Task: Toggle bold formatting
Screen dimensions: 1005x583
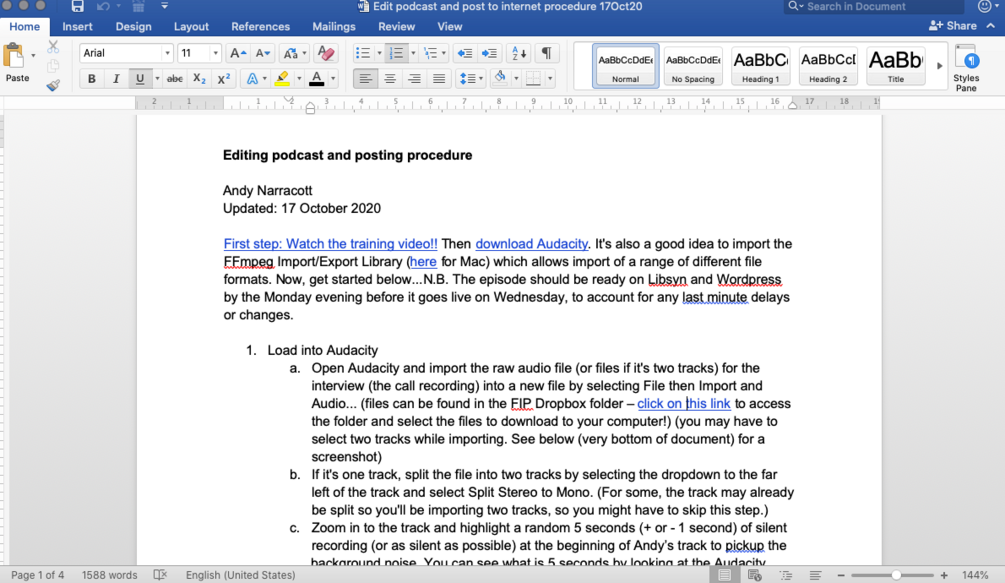Action: (92, 79)
